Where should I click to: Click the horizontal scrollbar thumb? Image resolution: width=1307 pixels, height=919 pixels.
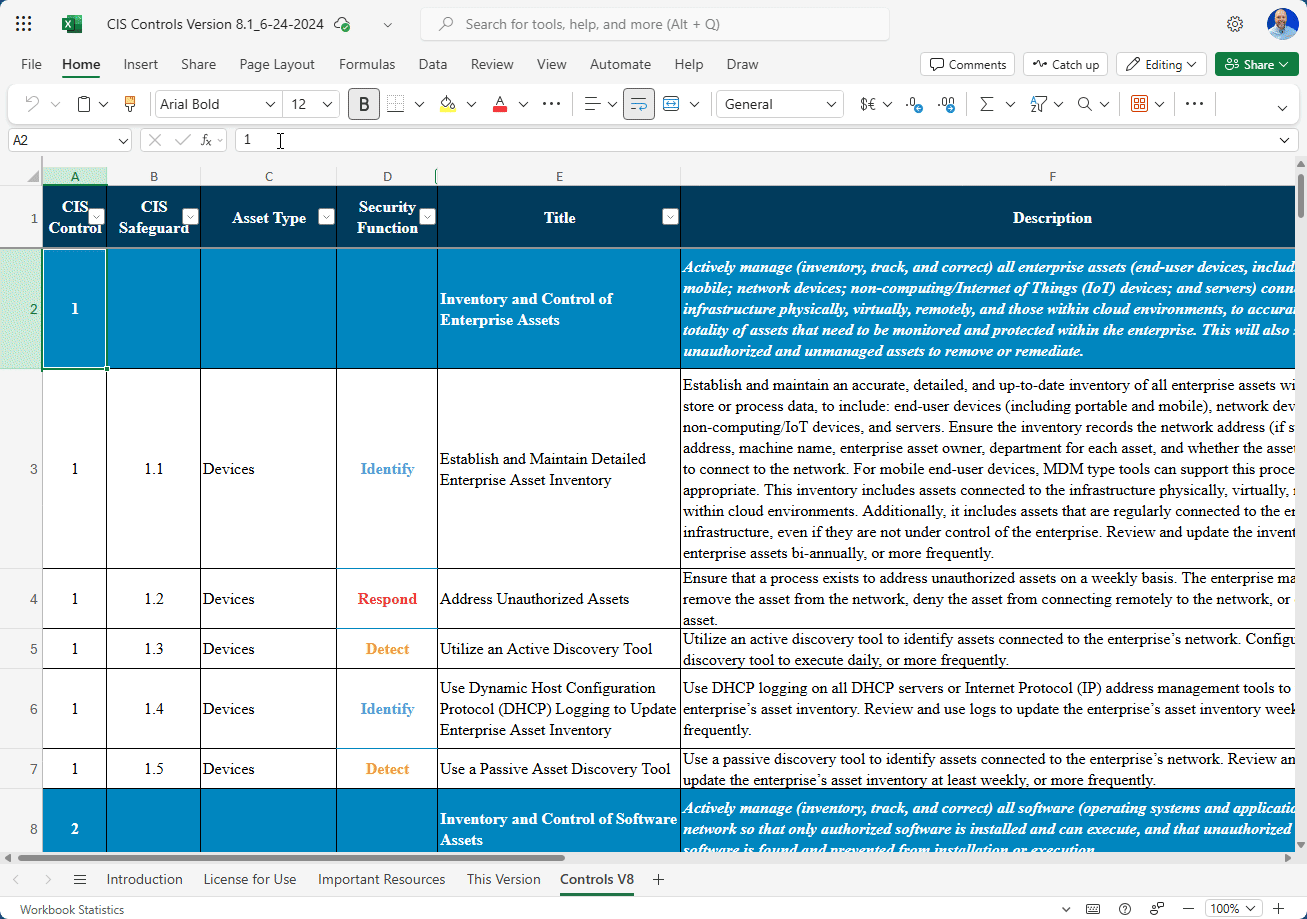tap(291, 857)
